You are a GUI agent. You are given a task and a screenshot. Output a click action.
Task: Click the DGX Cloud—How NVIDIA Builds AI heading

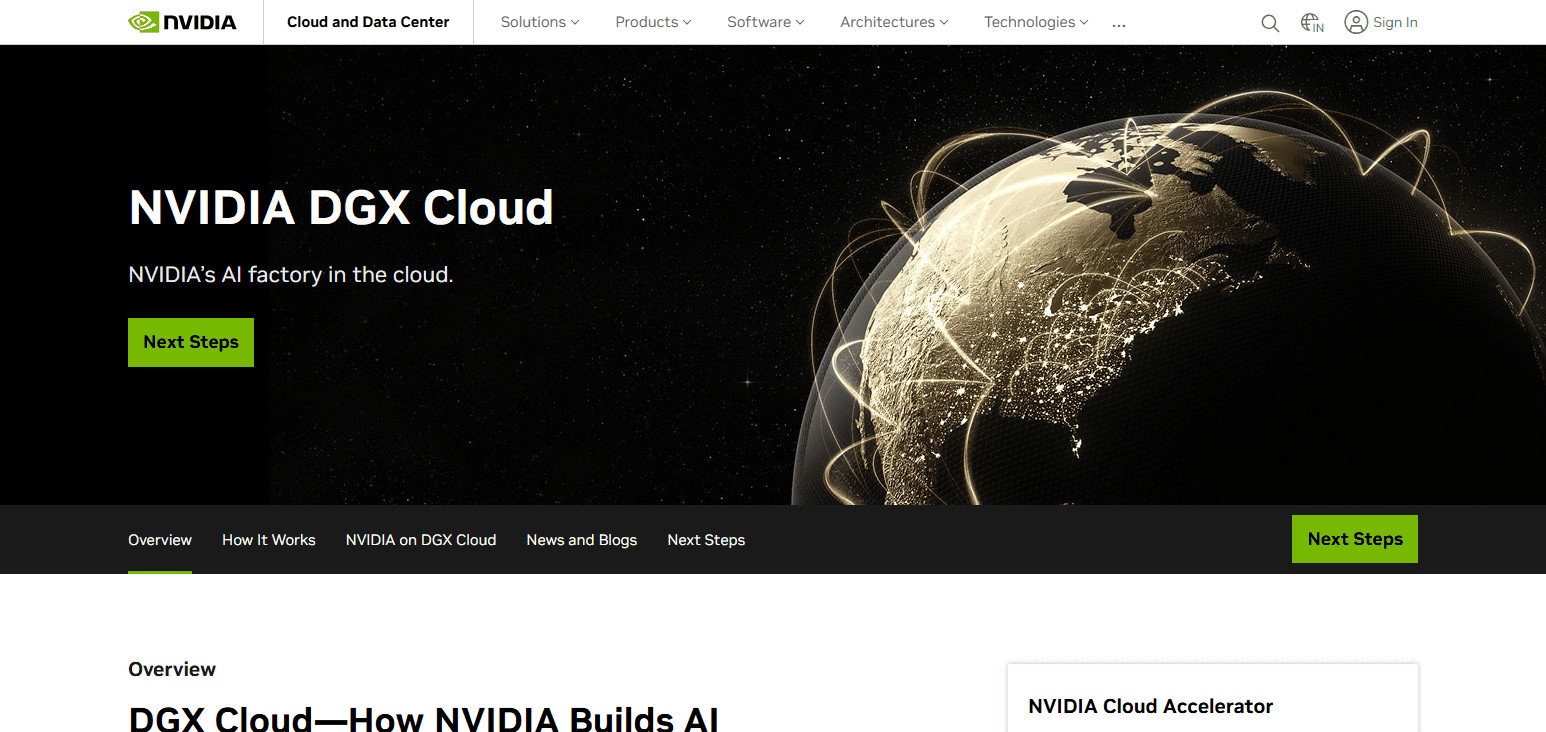click(424, 718)
